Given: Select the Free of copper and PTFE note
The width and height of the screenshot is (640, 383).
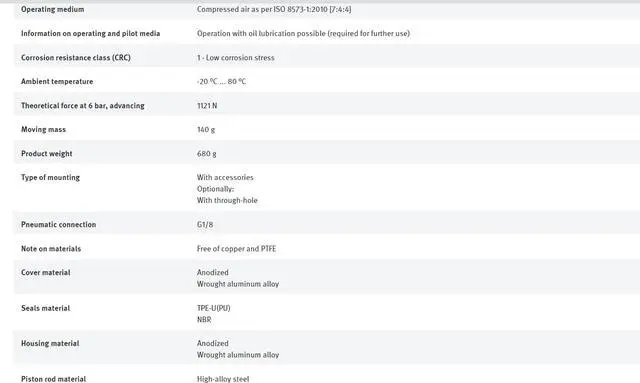Looking at the screenshot, I should pos(236,249).
